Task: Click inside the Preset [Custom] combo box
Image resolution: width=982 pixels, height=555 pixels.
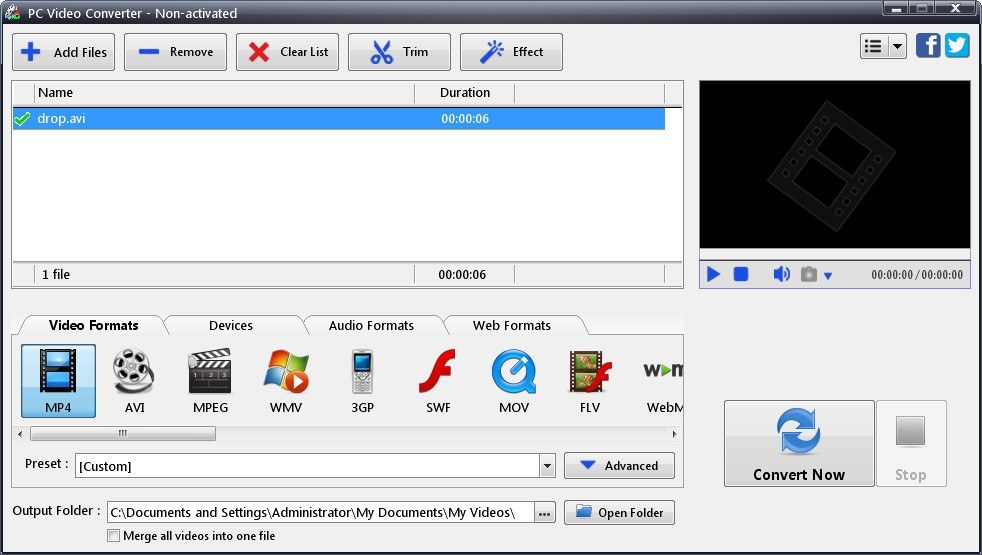Action: coord(308,466)
